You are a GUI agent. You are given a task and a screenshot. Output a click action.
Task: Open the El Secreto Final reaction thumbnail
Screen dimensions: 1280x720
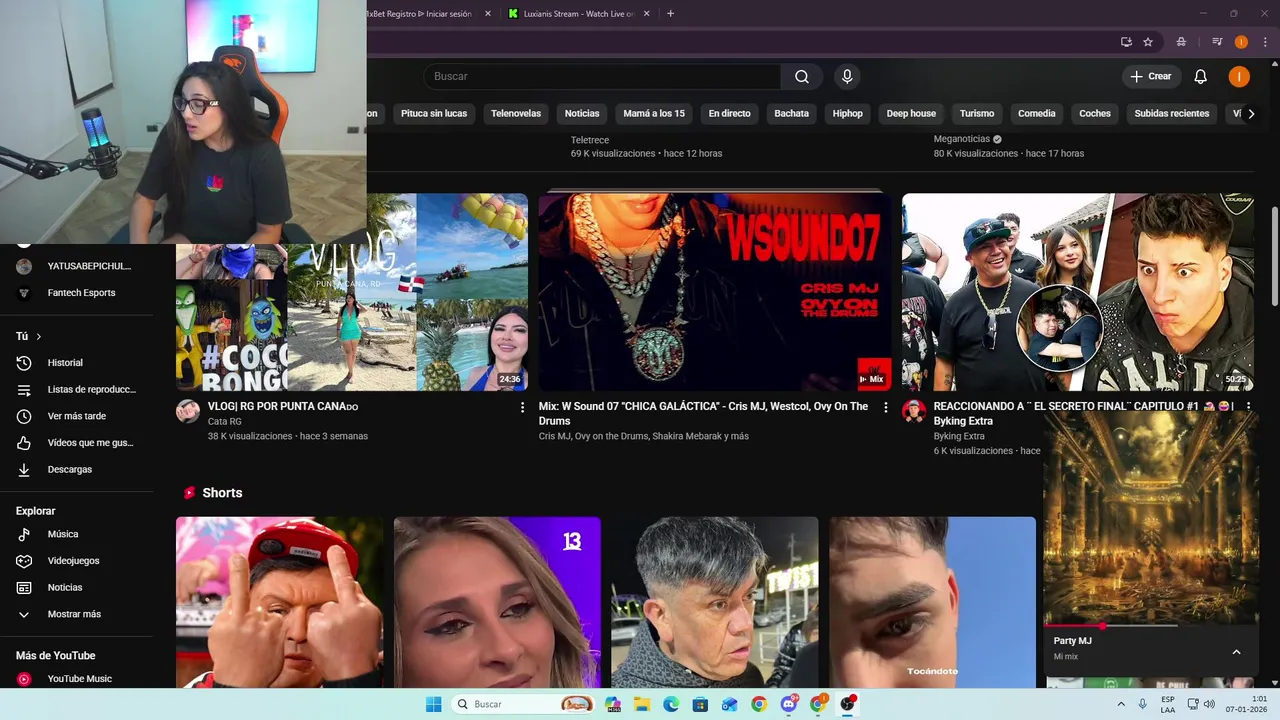[1077, 291]
